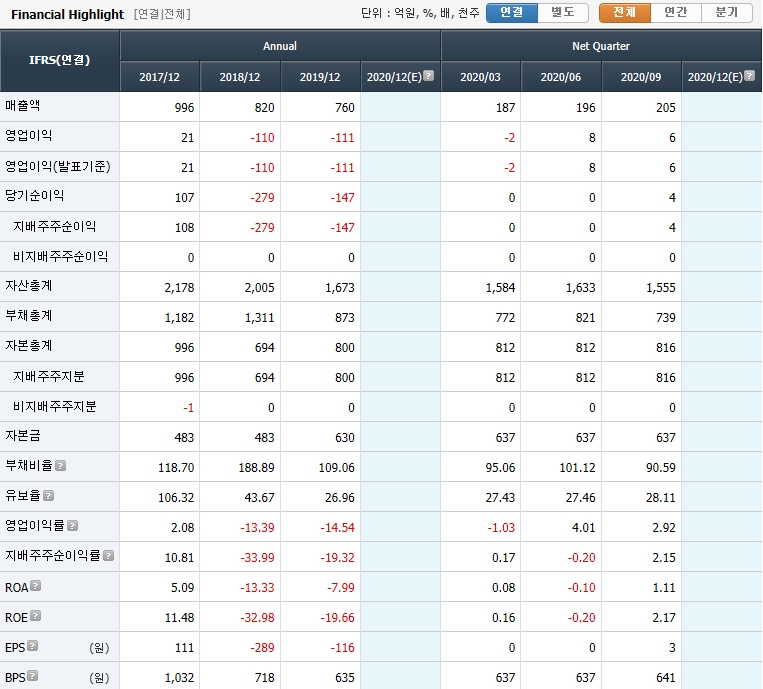Screen dimensions: 763x689
Task: Select the 자본금 row label
Action: [x=23, y=435]
